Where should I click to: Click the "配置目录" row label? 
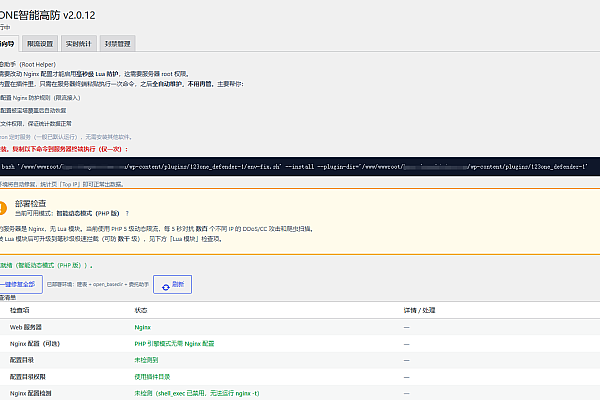[x=22, y=360]
